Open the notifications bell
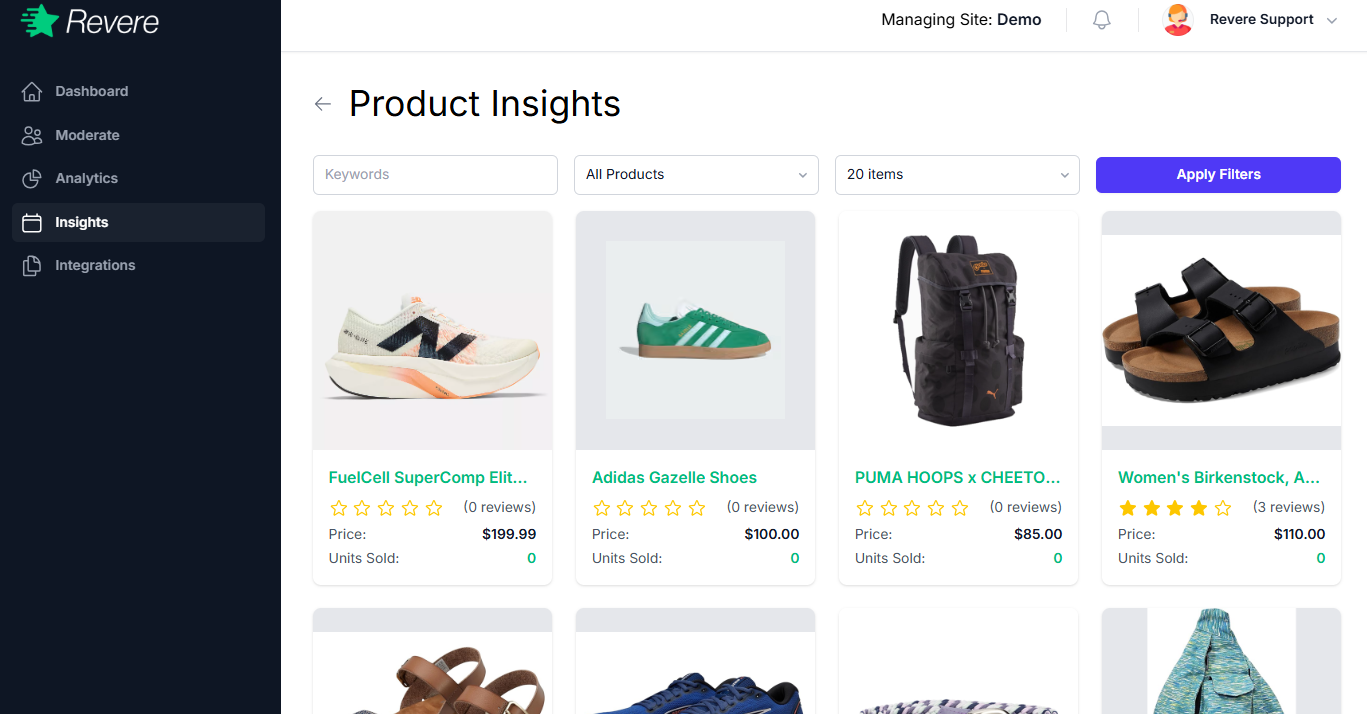1367x714 pixels. click(x=1101, y=19)
